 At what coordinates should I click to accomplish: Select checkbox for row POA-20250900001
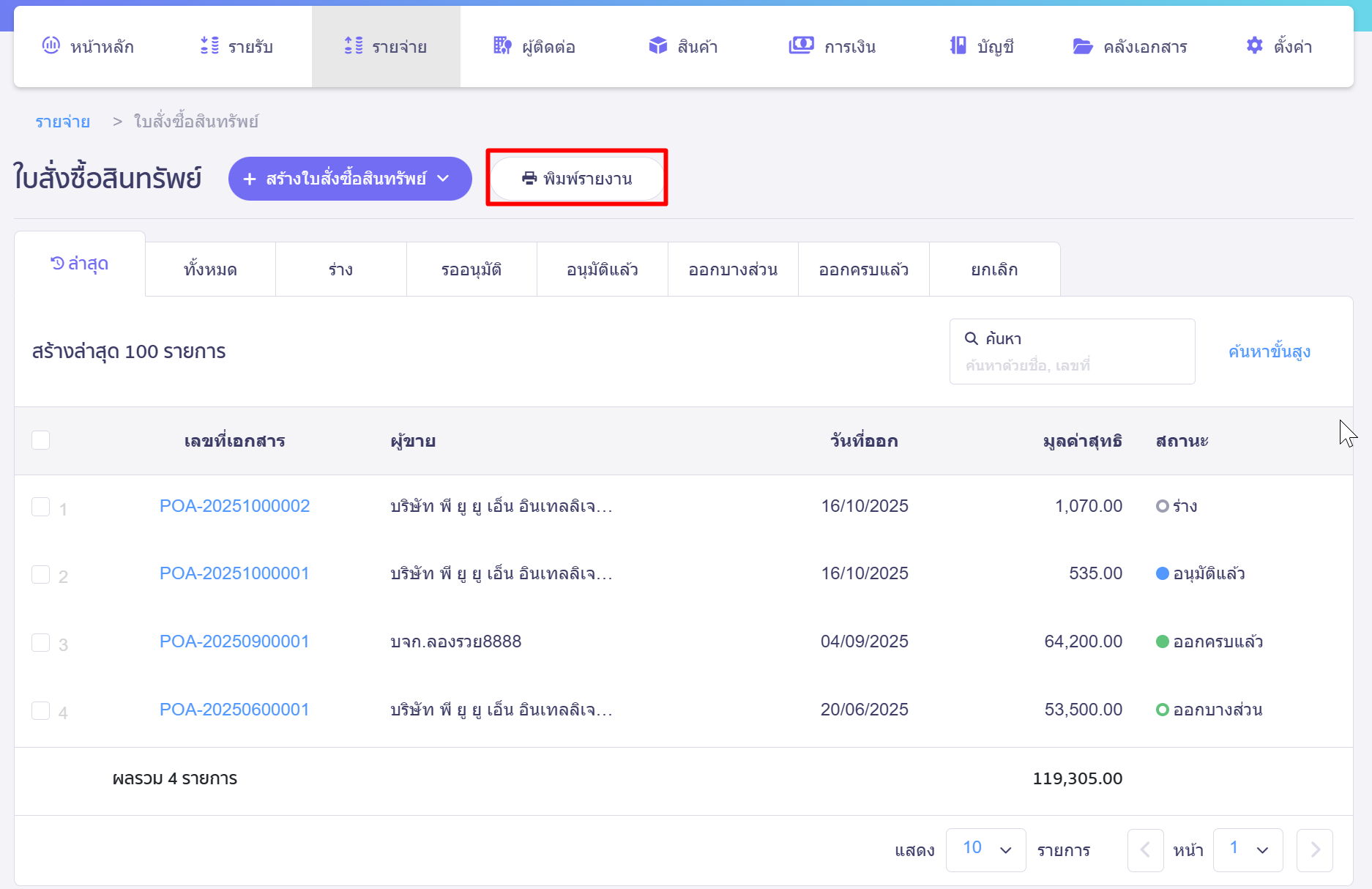click(x=41, y=642)
